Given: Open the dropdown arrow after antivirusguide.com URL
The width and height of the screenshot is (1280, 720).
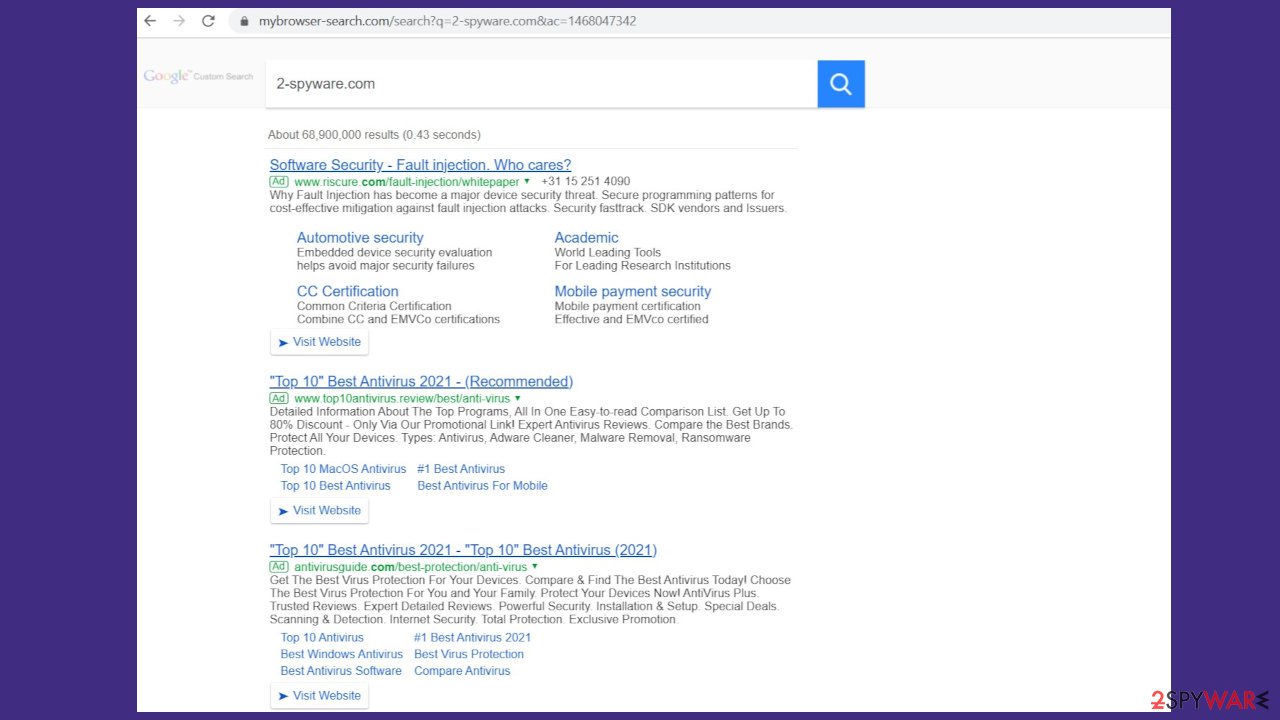Looking at the screenshot, I should (x=535, y=567).
